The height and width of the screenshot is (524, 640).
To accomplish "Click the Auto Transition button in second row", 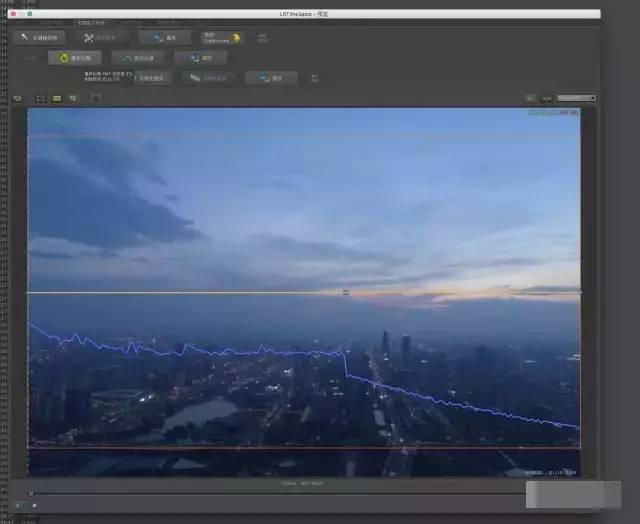I will pos(138,58).
